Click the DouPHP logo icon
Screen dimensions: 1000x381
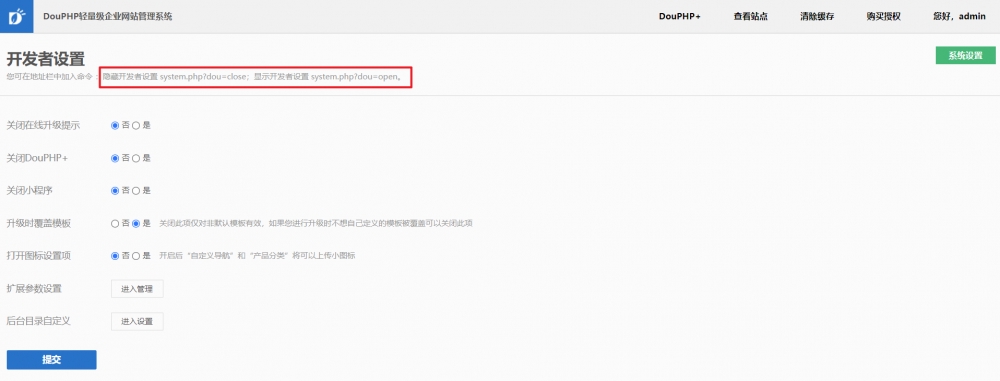[17, 17]
